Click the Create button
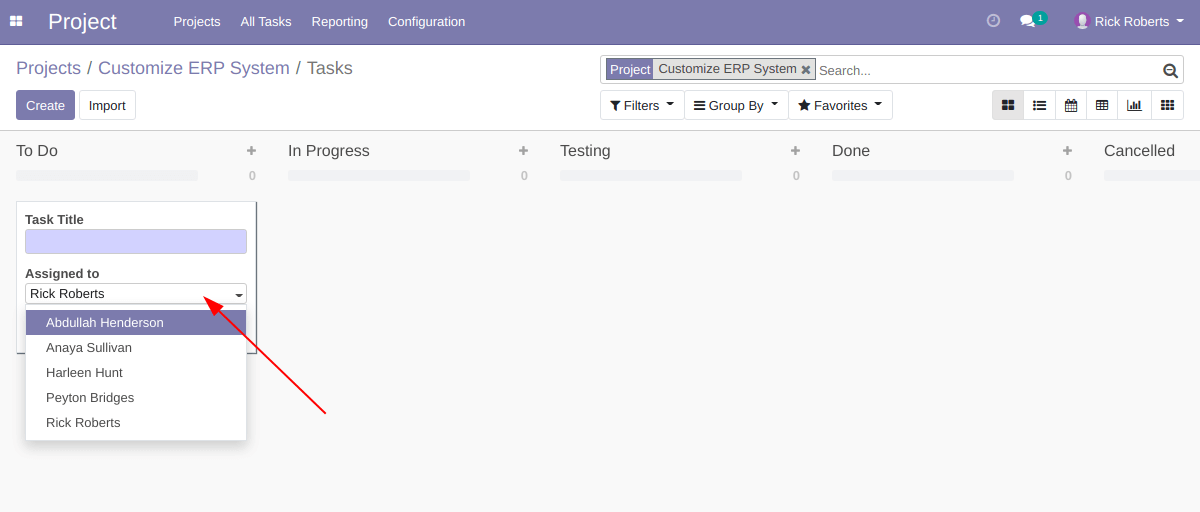This screenshot has height=512, width=1200. (x=45, y=105)
